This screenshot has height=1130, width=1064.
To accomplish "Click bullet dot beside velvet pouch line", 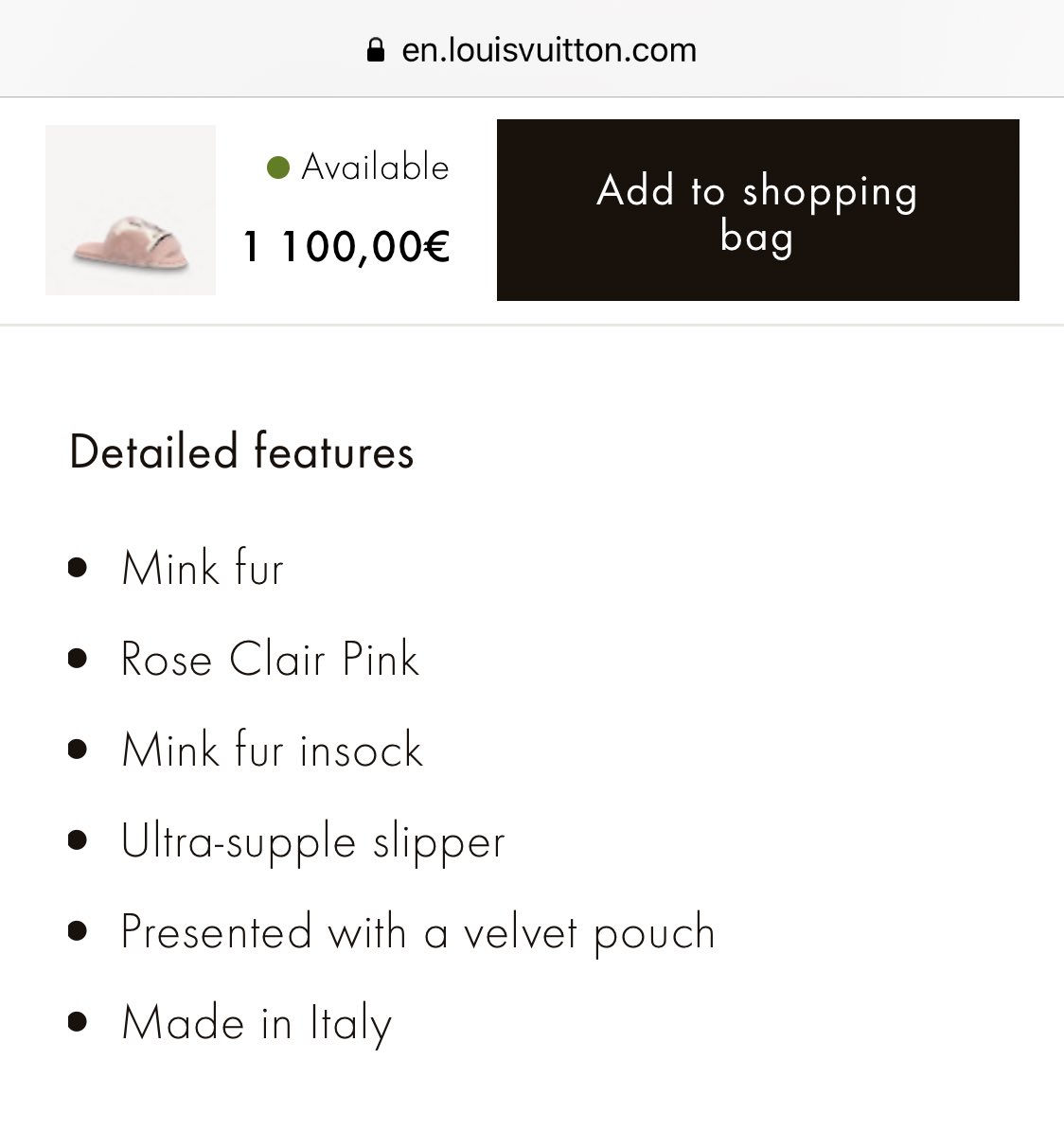I will [79, 932].
